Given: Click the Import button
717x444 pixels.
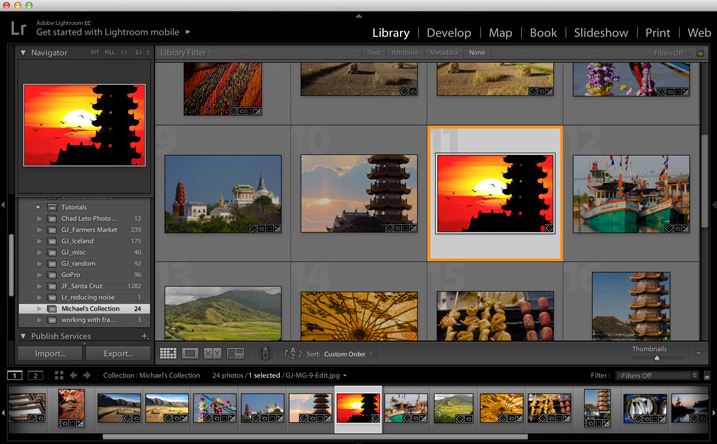Looking at the screenshot, I should pyautogui.click(x=50, y=353).
